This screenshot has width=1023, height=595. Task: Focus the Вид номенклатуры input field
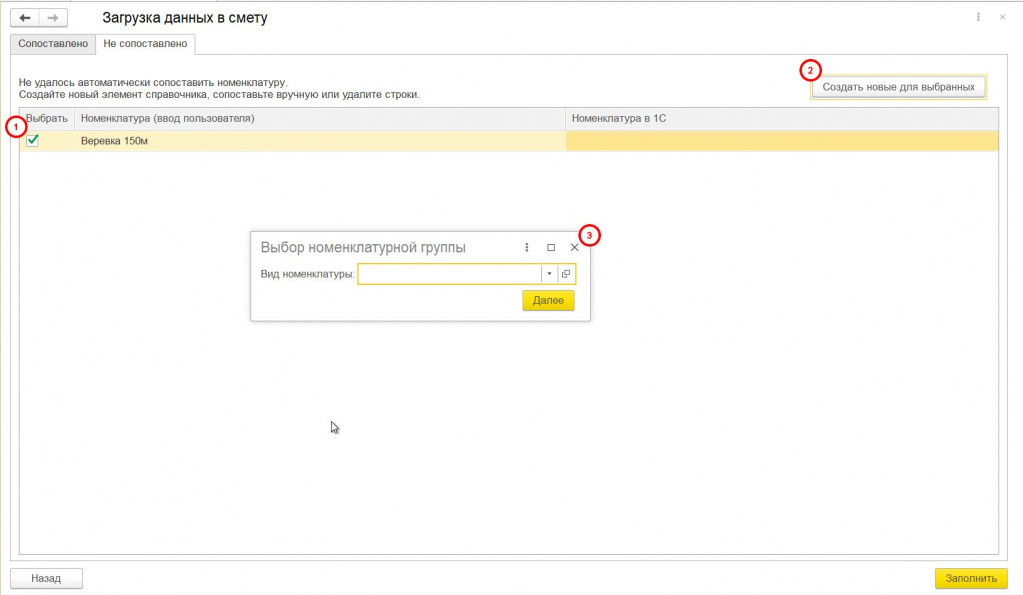coord(450,274)
